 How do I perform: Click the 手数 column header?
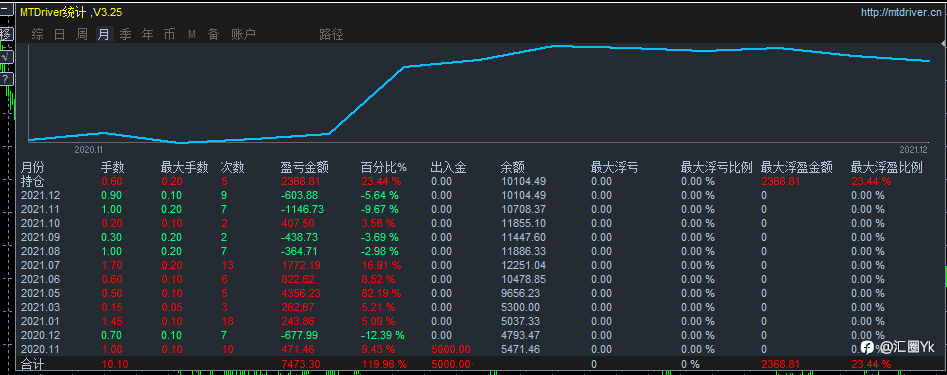click(112, 167)
